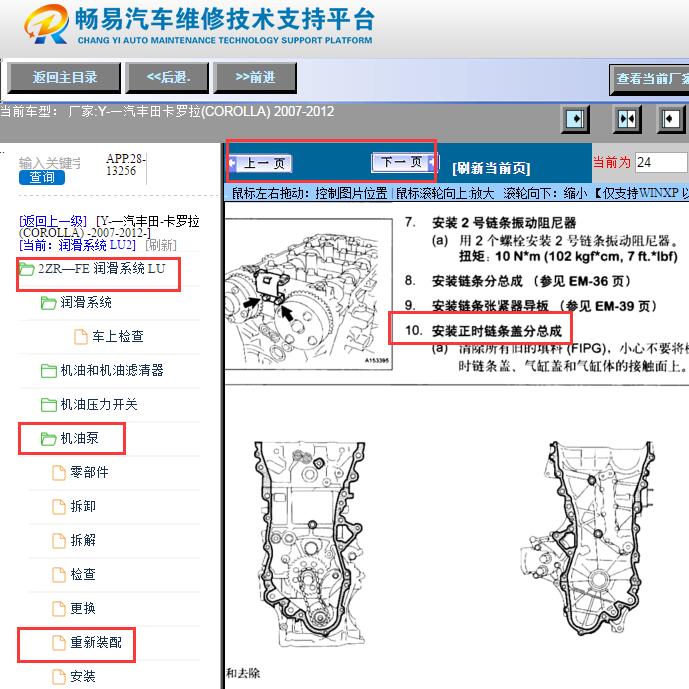Click the current page number field
The width and height of the screenshot is (689, 689).
(x=661, y=163)
